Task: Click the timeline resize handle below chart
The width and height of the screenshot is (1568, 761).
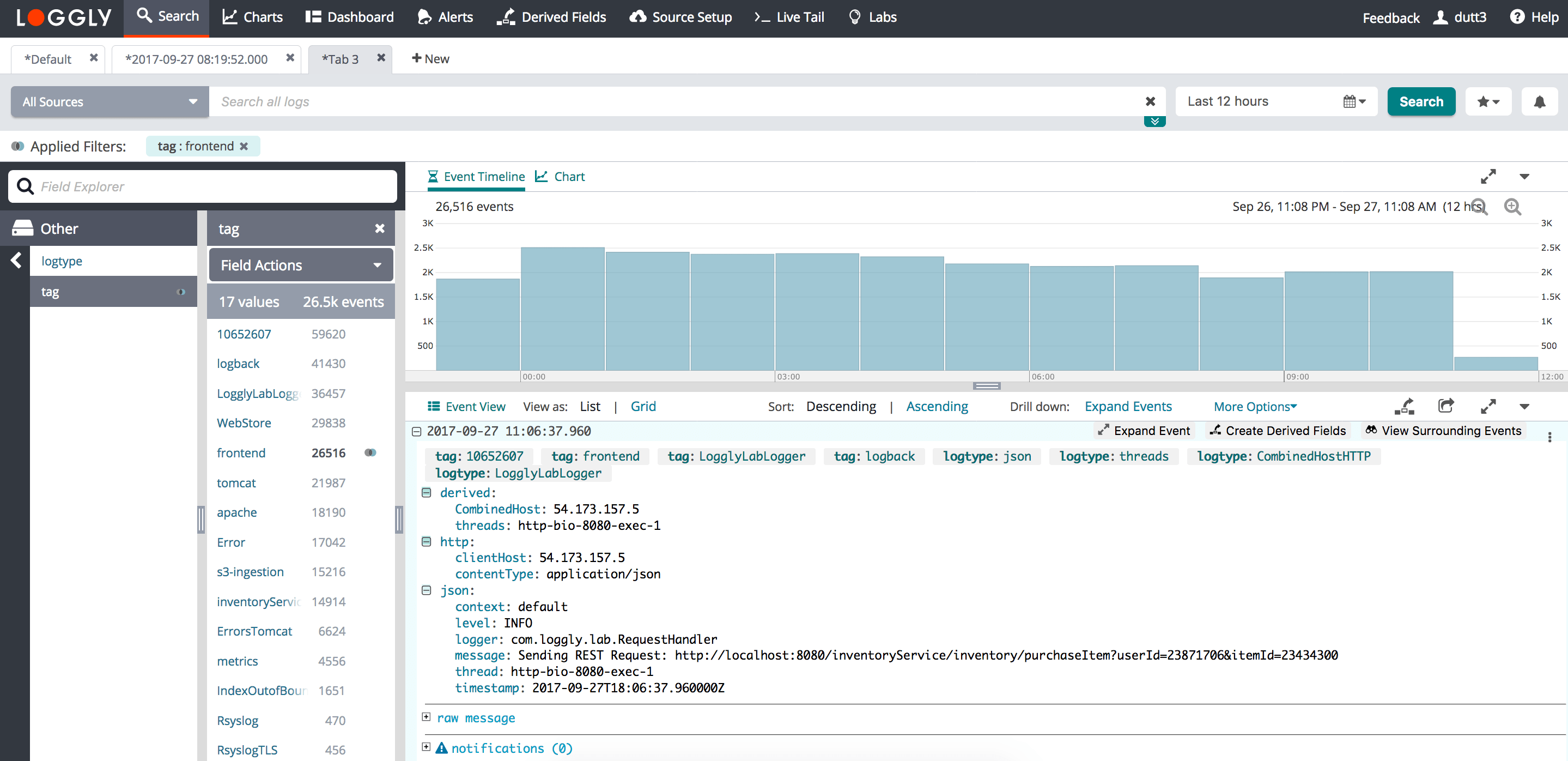Action: click(x=986, y=386)
